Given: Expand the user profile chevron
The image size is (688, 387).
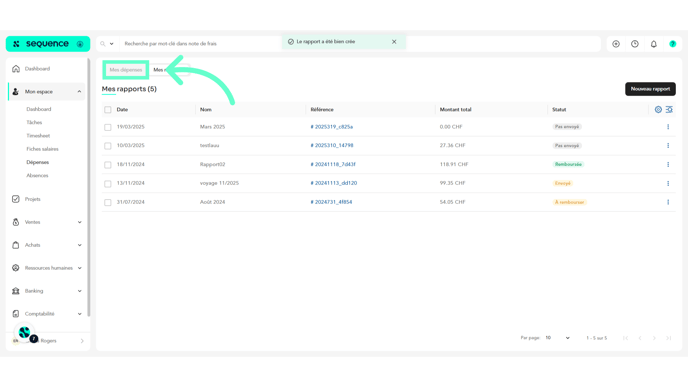Looking at the screenshot, I should (82, 341).
